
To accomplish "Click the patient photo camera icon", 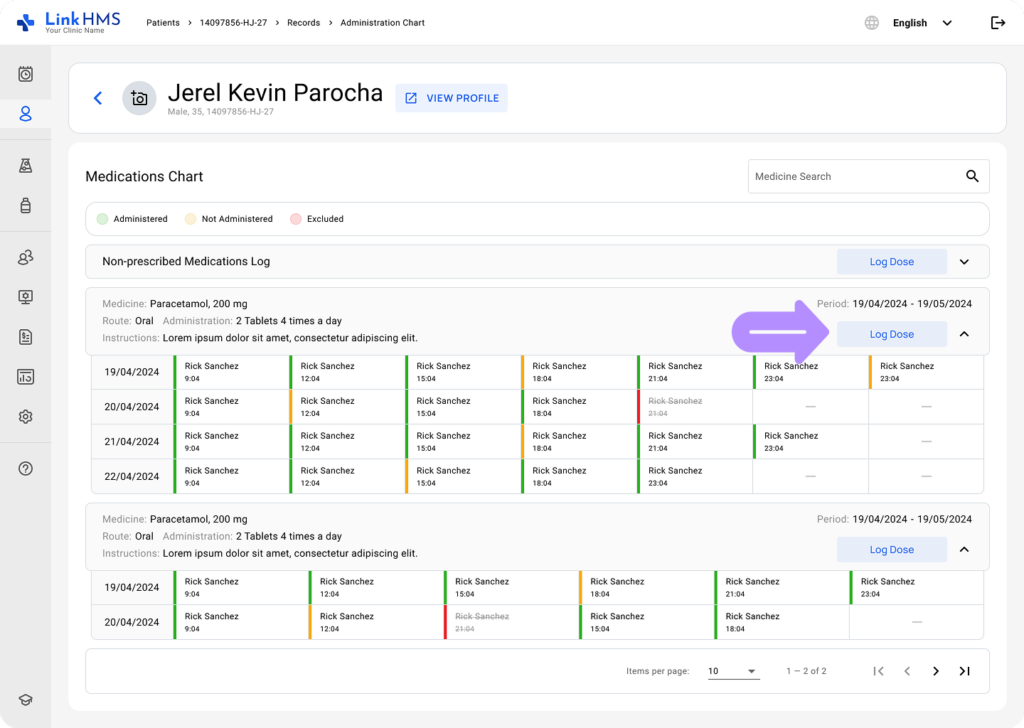I will click(x=139, y=98).
